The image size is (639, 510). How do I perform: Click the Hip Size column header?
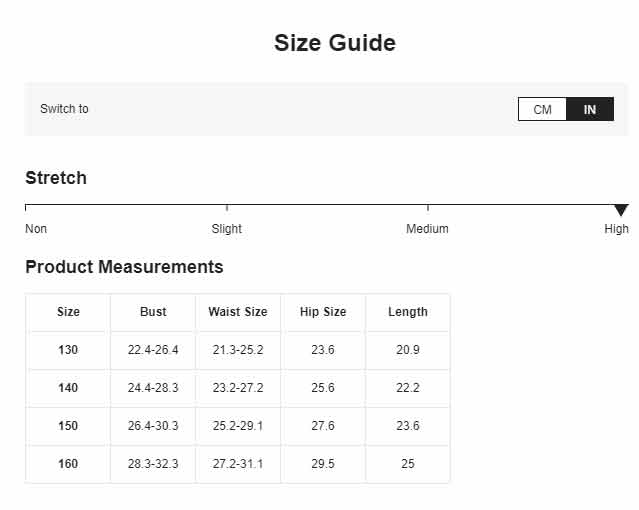click(x=323, y=312)
